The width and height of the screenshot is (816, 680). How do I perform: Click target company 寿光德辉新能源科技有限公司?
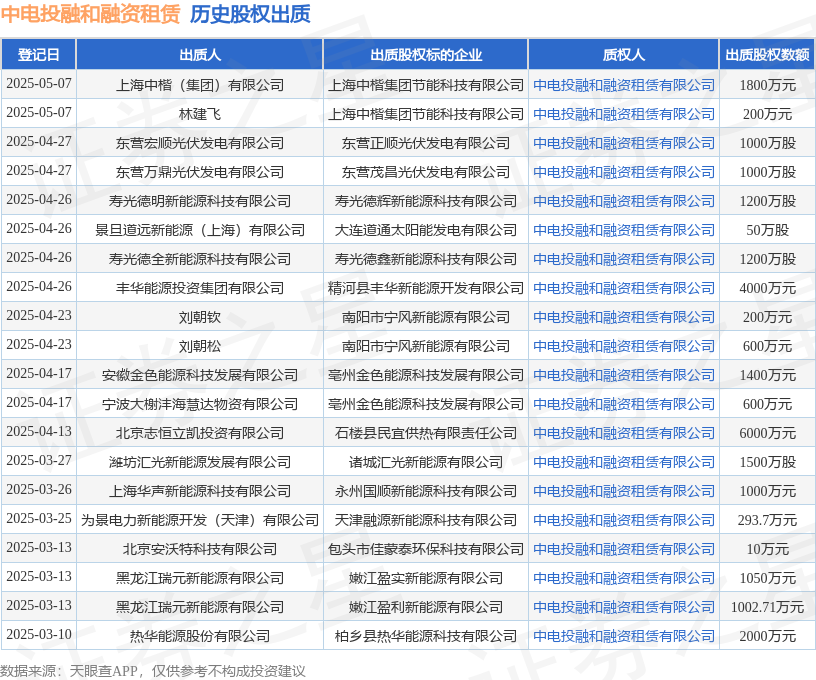pyautogui.click(x=426, y=201)
